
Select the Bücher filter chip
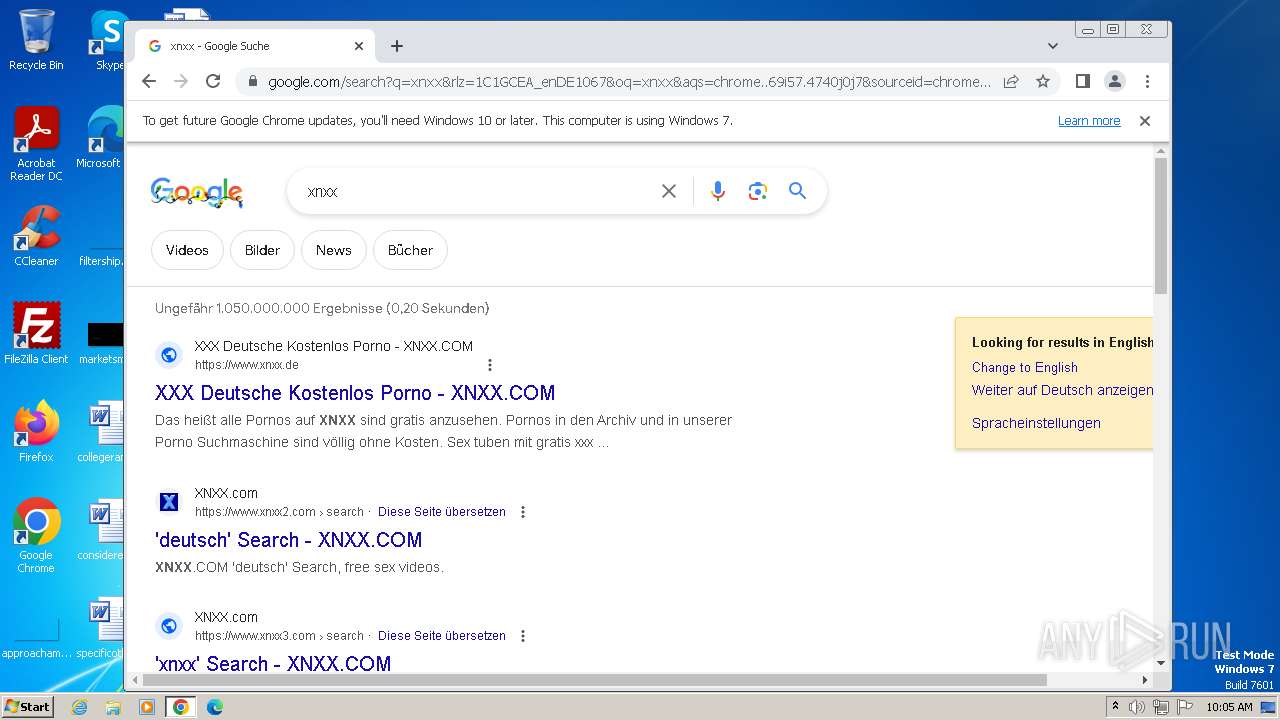coord(410,250)
